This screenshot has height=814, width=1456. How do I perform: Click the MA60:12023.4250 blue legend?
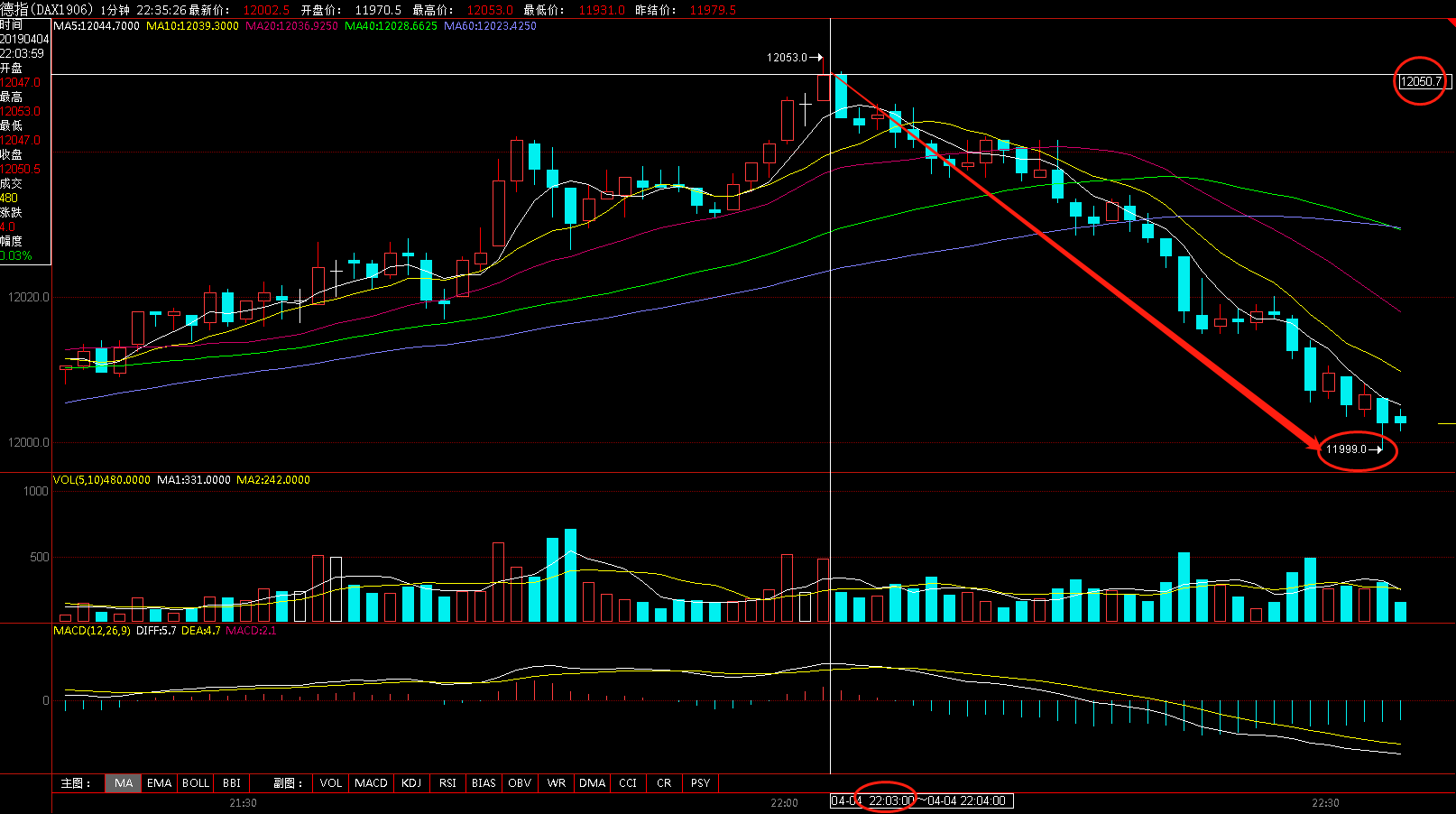click(x=490, y=26)
